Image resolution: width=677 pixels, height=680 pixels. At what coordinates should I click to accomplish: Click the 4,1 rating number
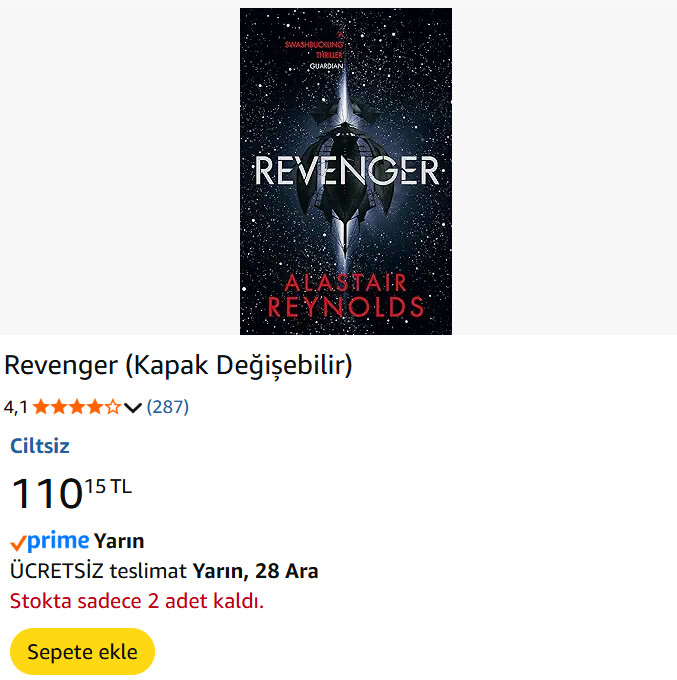click(16, 408)
